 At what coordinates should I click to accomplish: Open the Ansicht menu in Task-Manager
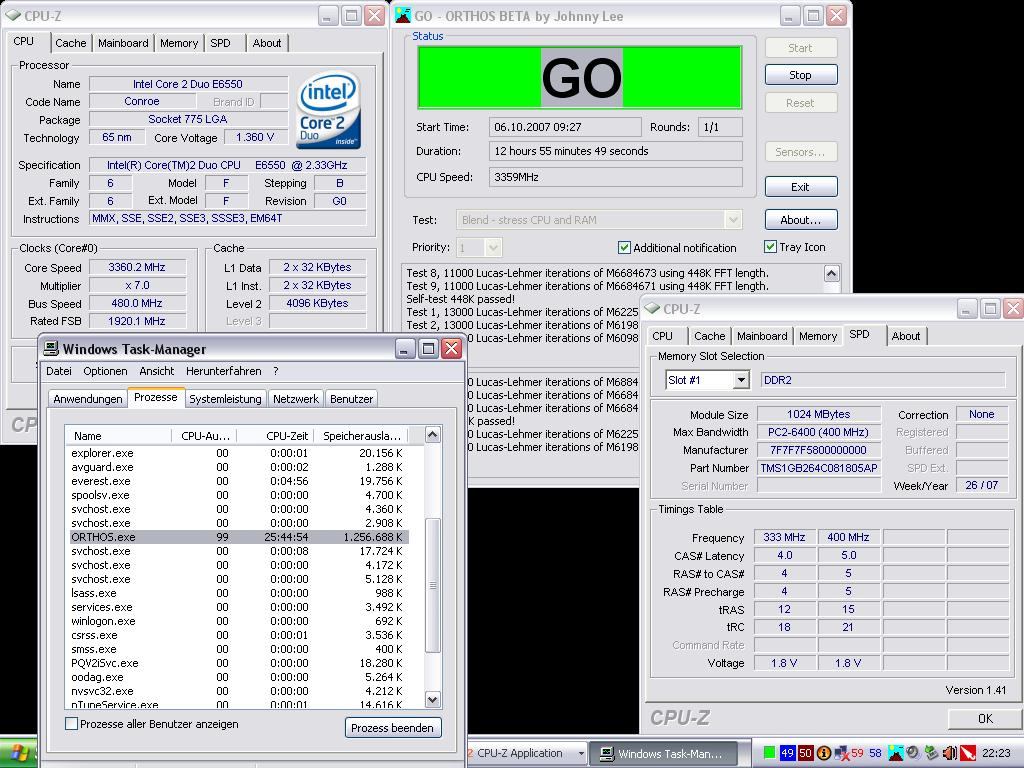157,371
